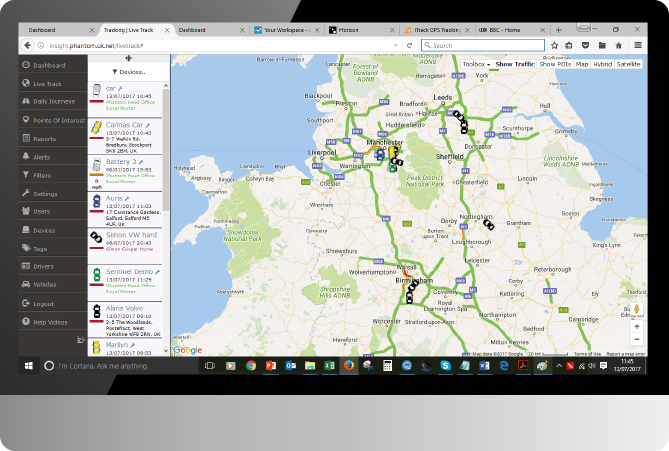The width and height of the screenshot is (669, 451).
Task: Click the Filters funnel icon
Action: coord(26,175)
